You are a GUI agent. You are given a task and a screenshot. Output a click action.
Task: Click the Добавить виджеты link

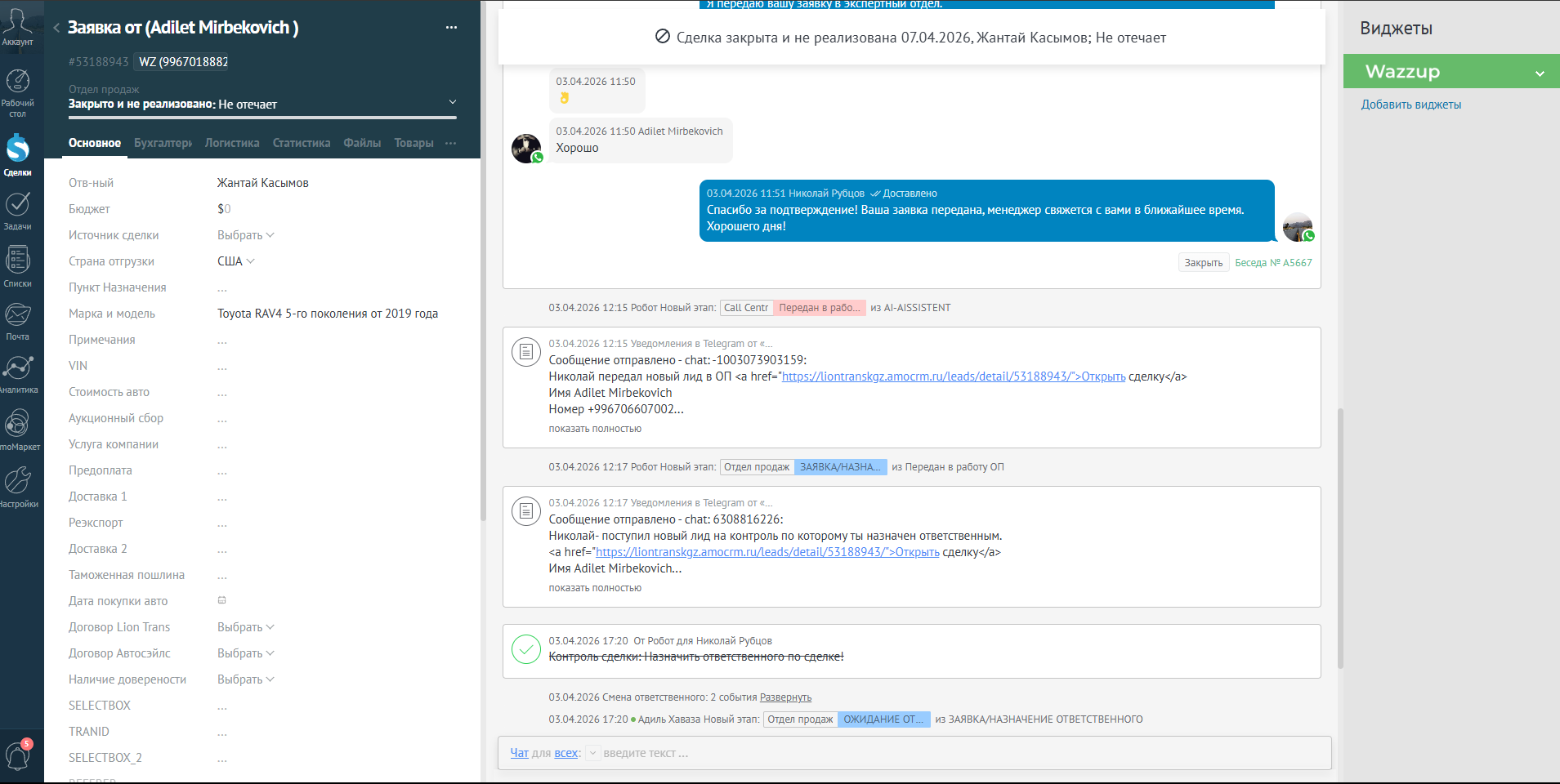[x=1410, y=105]
